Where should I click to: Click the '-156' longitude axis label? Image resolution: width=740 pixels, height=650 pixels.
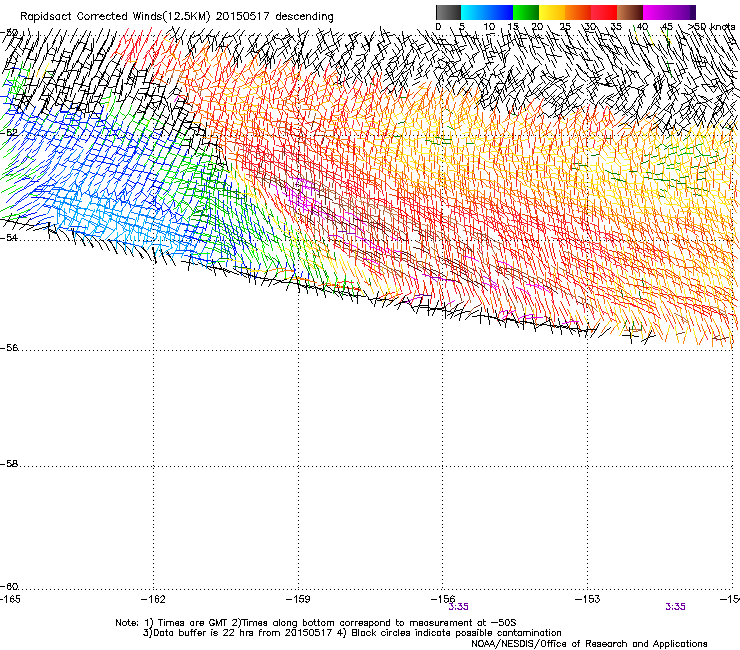coord(443,599)
